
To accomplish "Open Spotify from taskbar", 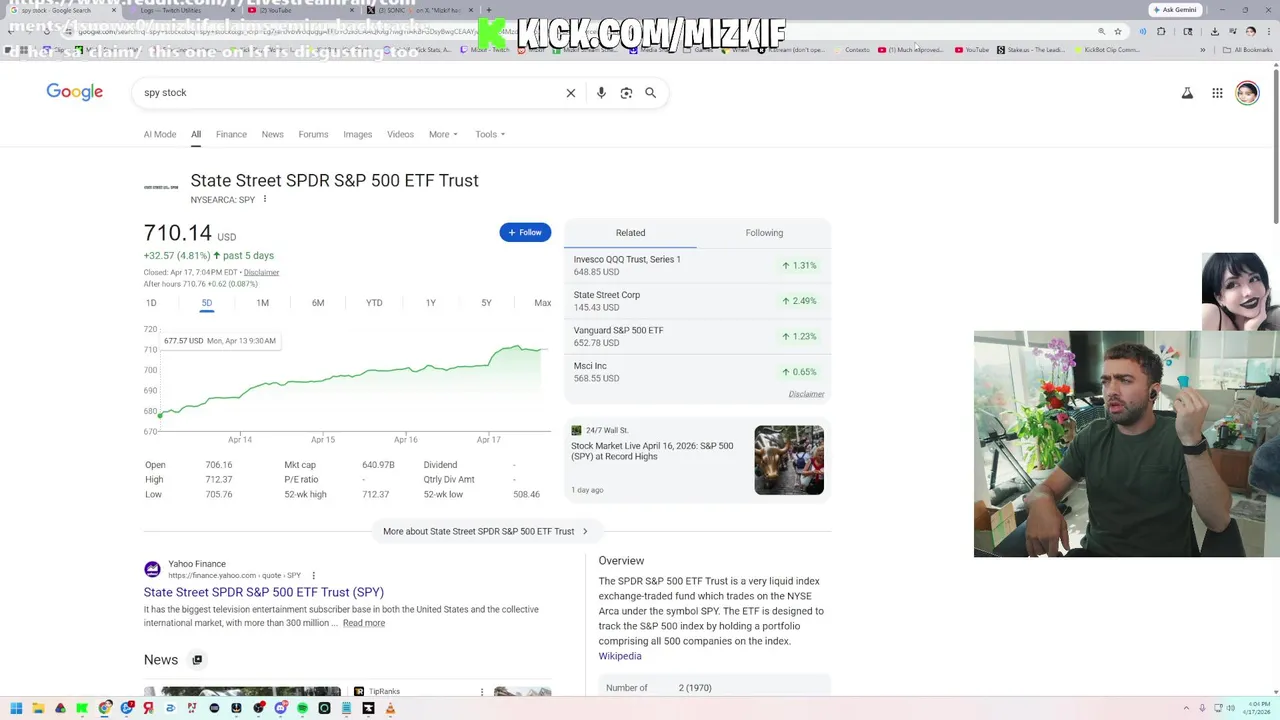I will coord(302,708).
